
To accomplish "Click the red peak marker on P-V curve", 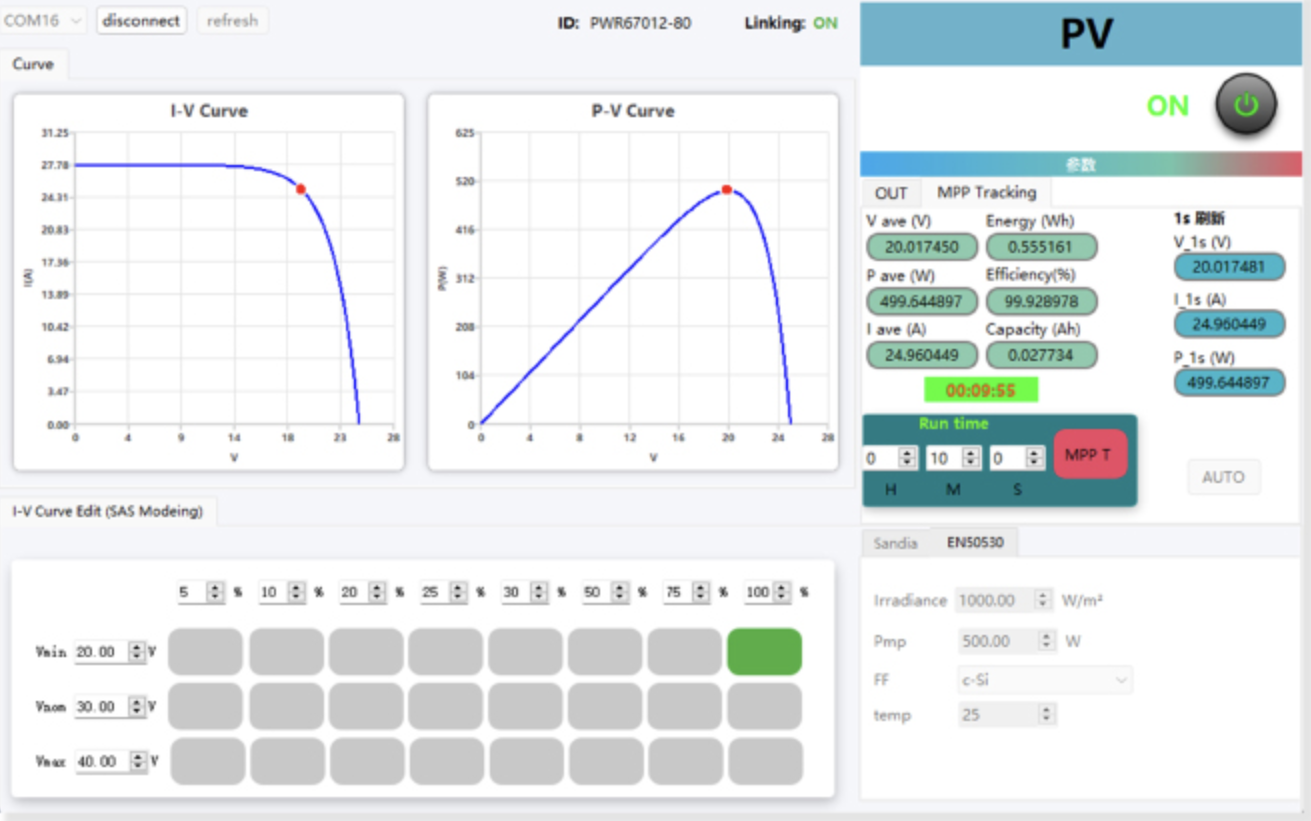I will click(x=727, y=189).
